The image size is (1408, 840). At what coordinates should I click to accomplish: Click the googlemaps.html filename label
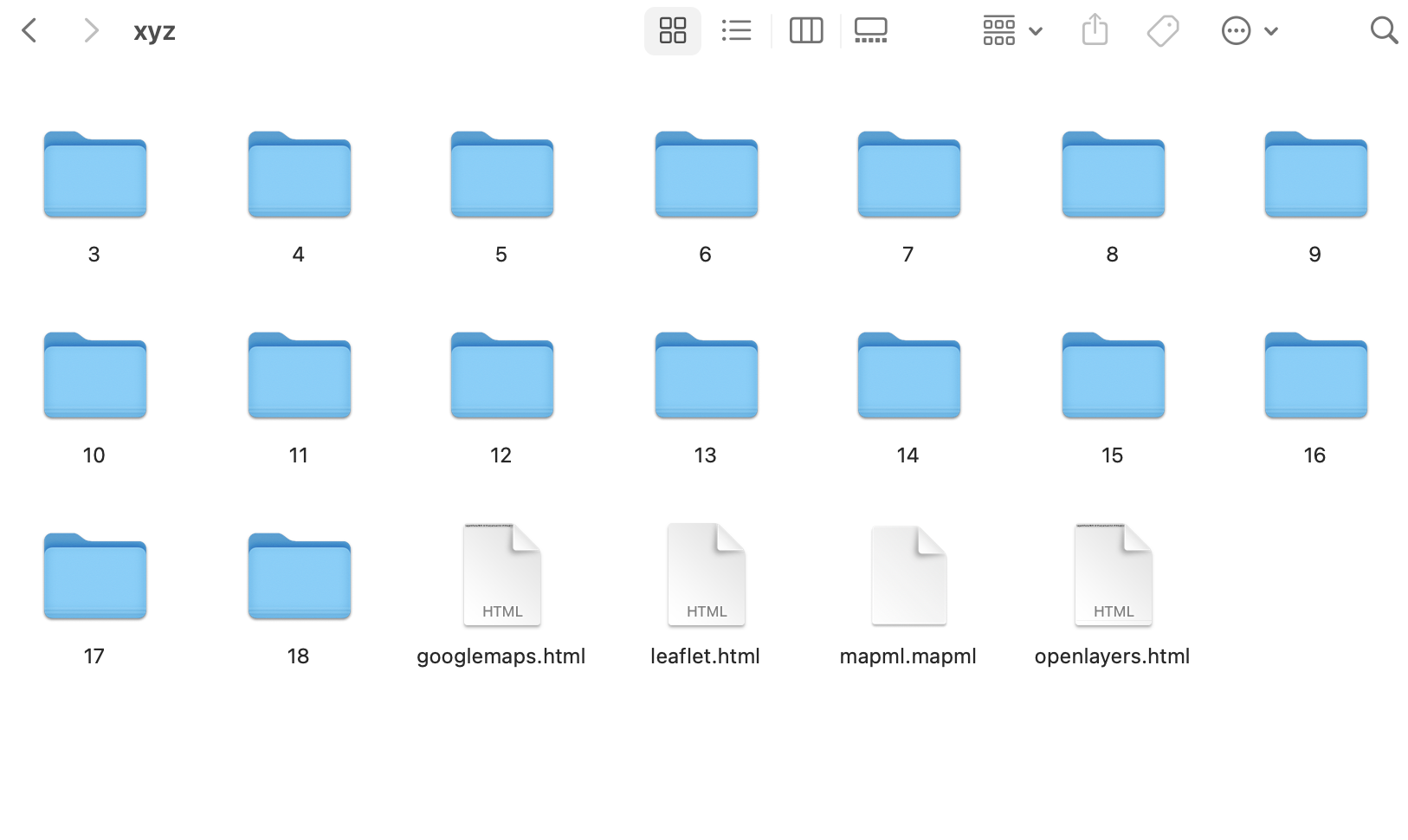[x=501, y=656]
